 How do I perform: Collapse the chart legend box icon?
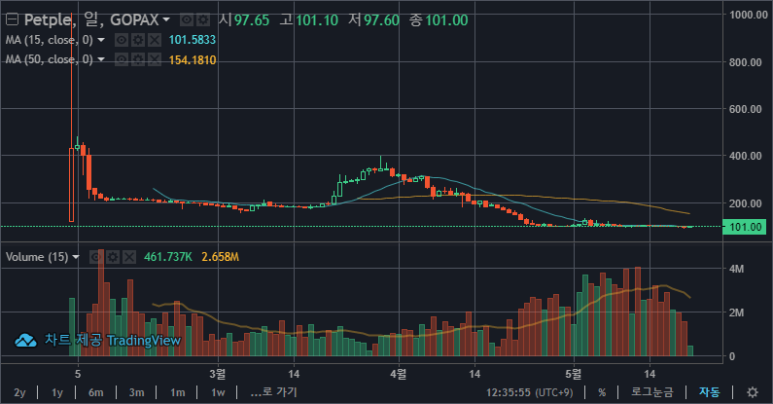(x=12, y=20)
